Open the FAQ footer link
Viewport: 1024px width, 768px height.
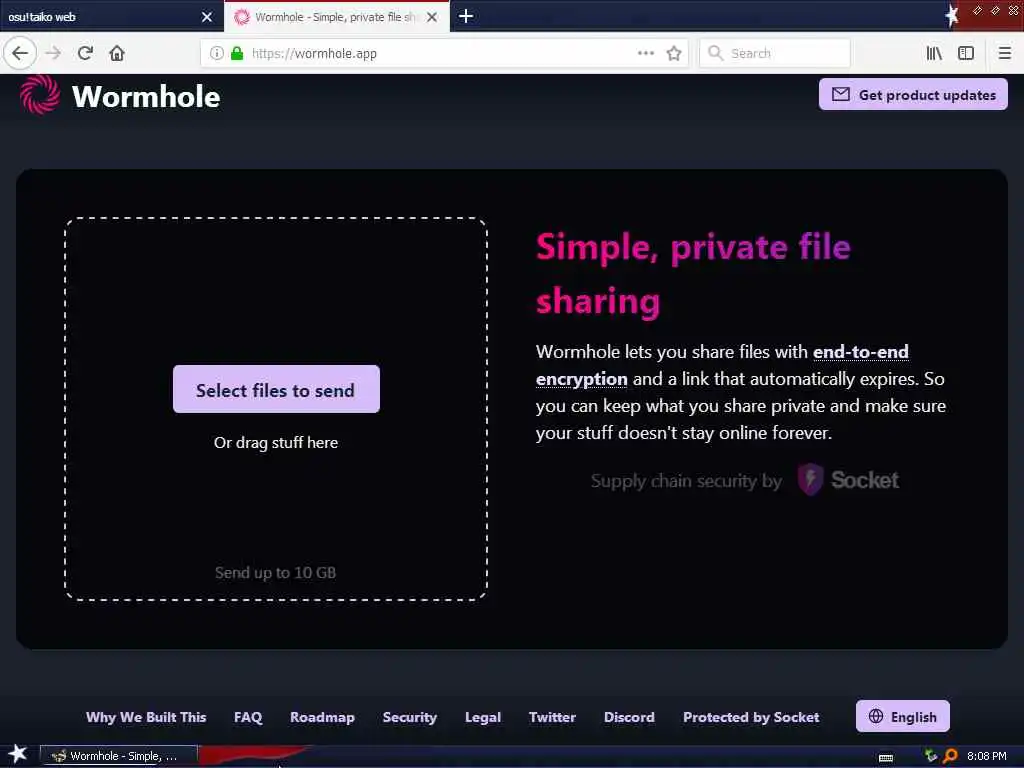coord(248,717)
